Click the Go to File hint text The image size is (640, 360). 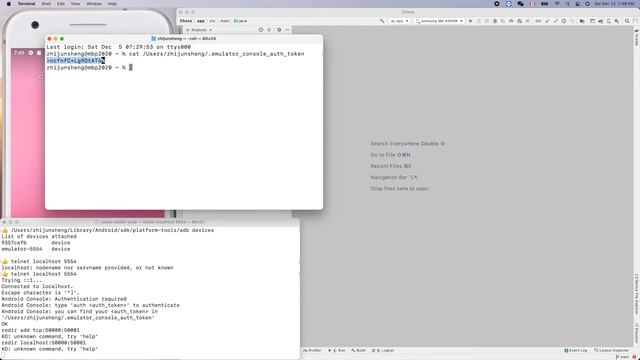(x=390, y=155)
